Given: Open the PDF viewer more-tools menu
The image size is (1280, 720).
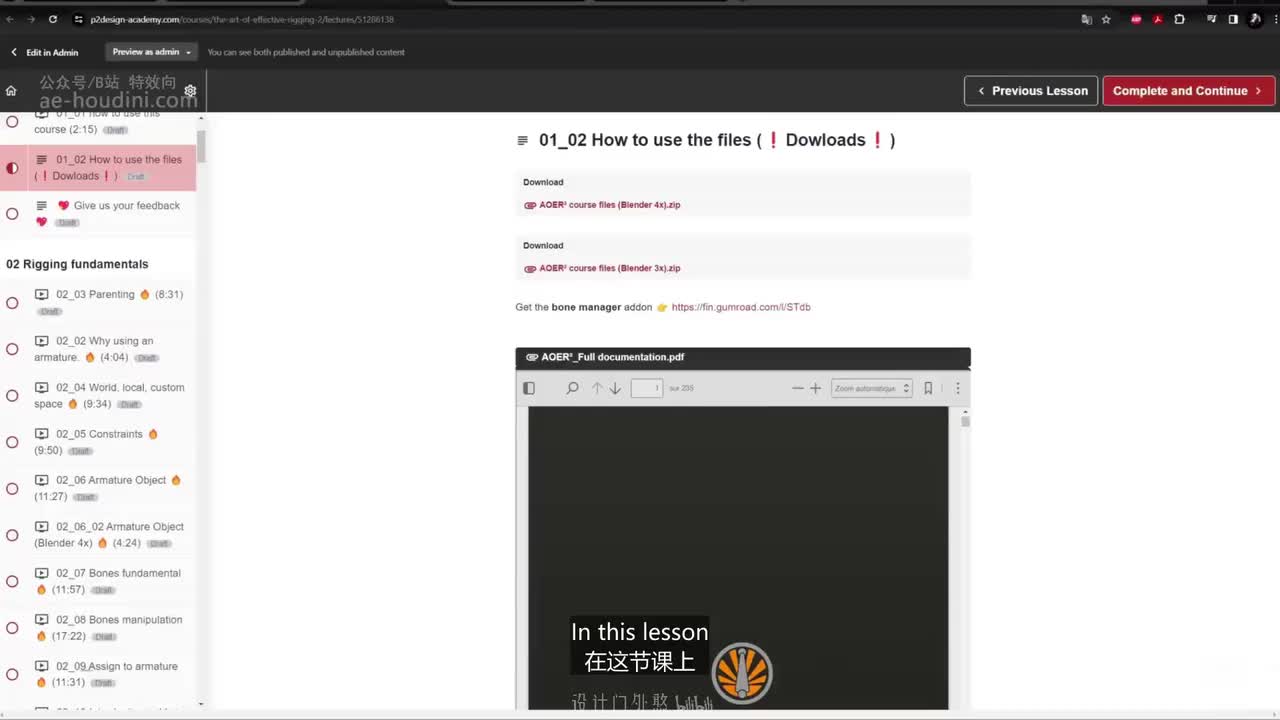Looking at the screenshot, I should click(x=957, y=388).
